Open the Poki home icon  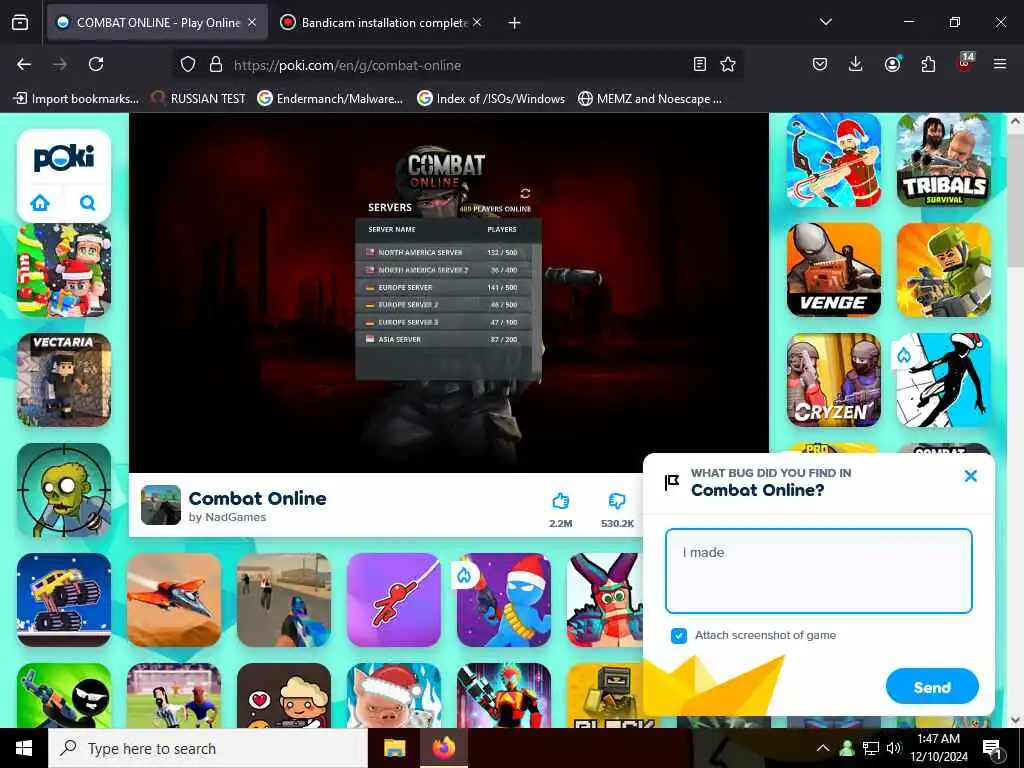tap(40, 202)
